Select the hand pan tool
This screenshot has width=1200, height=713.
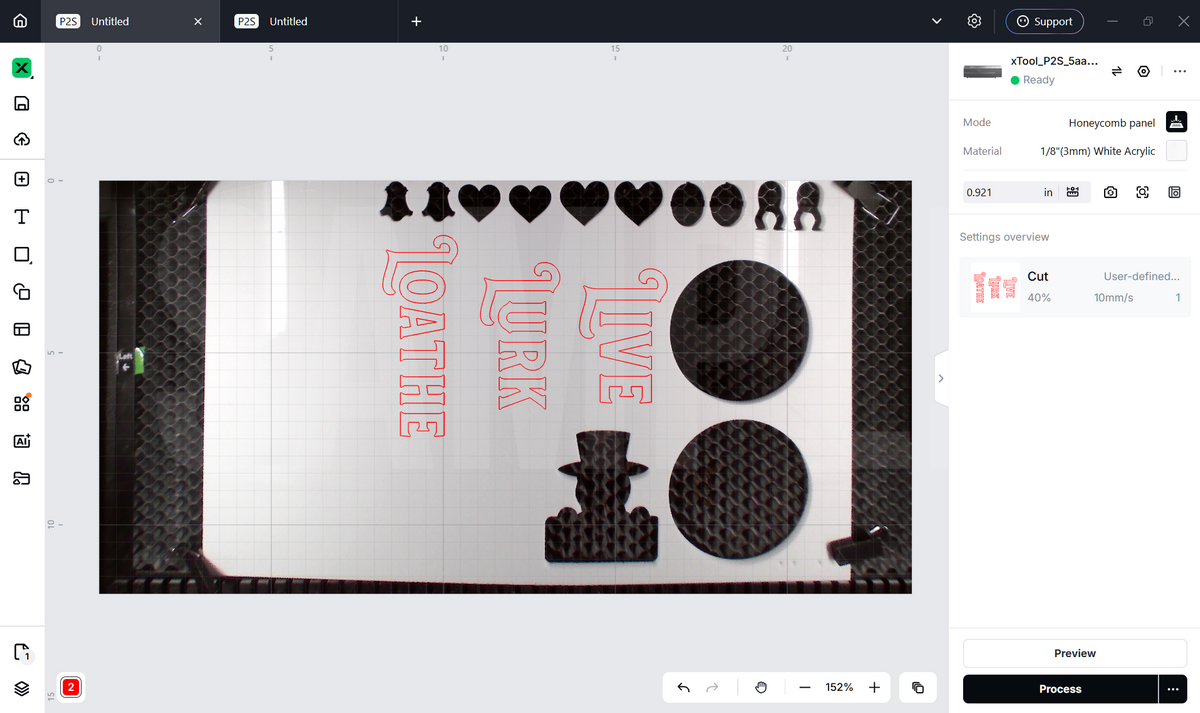[761, 688]
